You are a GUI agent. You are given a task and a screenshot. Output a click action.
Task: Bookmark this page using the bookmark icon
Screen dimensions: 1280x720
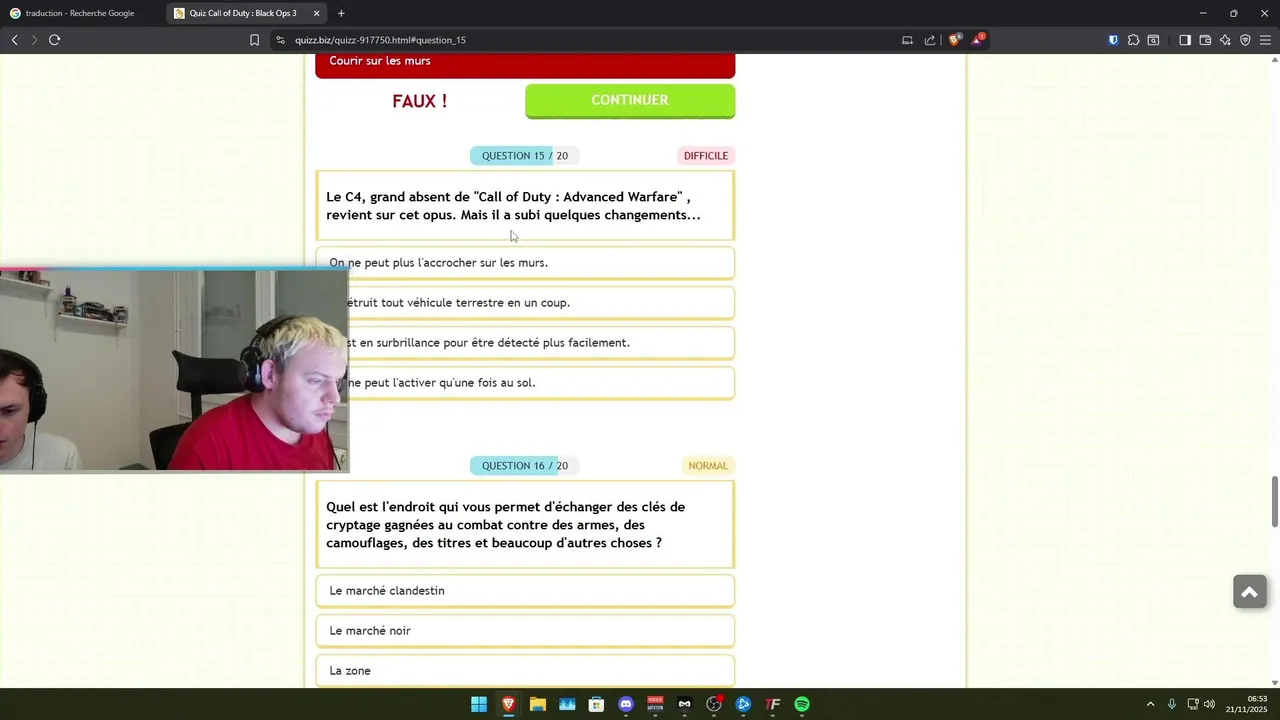pyautogui.click(x=254, y=40)
